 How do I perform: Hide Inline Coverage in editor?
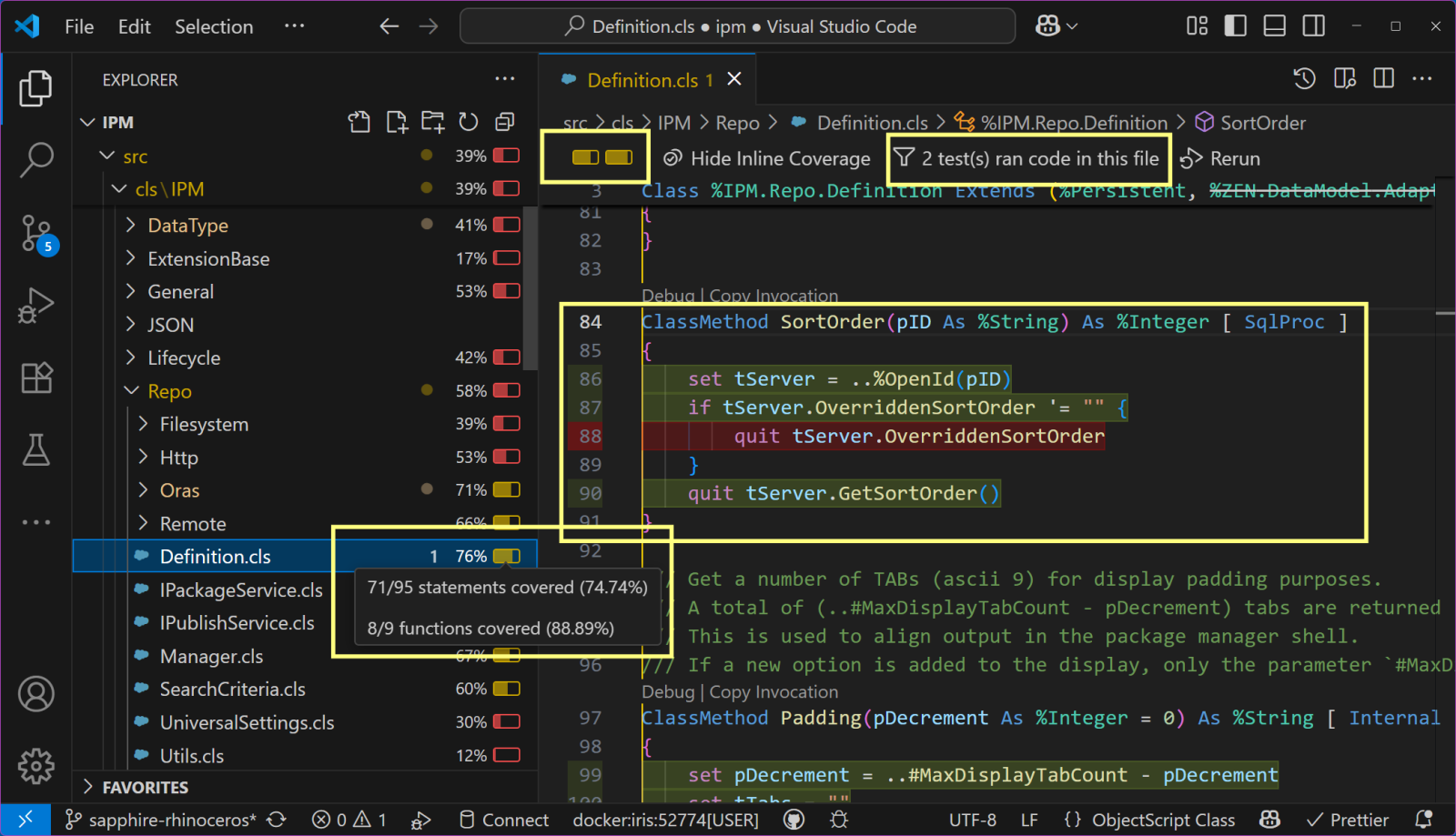point(767,158)
